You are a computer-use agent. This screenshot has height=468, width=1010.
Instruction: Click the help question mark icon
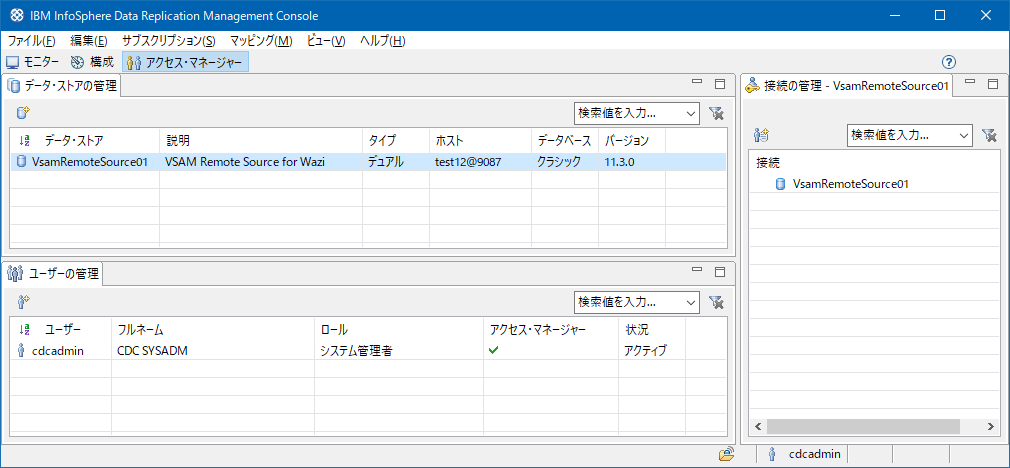[949, 62]
